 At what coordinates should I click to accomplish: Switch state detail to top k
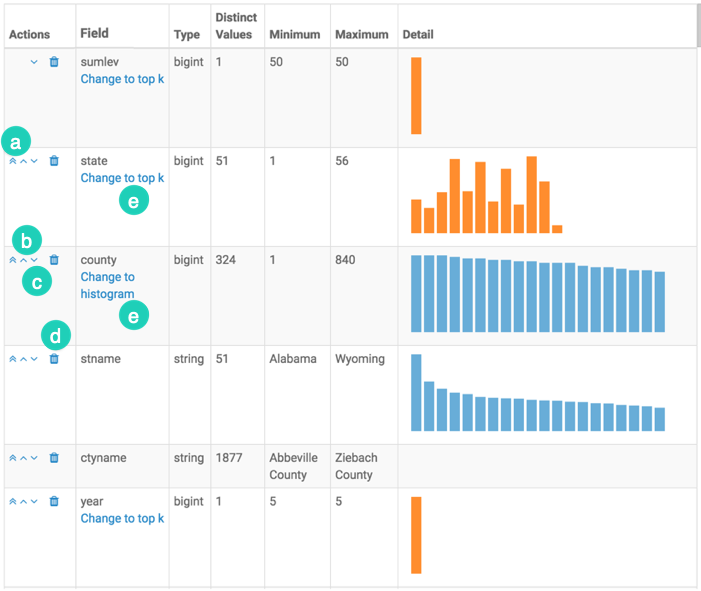click(122, 178)
